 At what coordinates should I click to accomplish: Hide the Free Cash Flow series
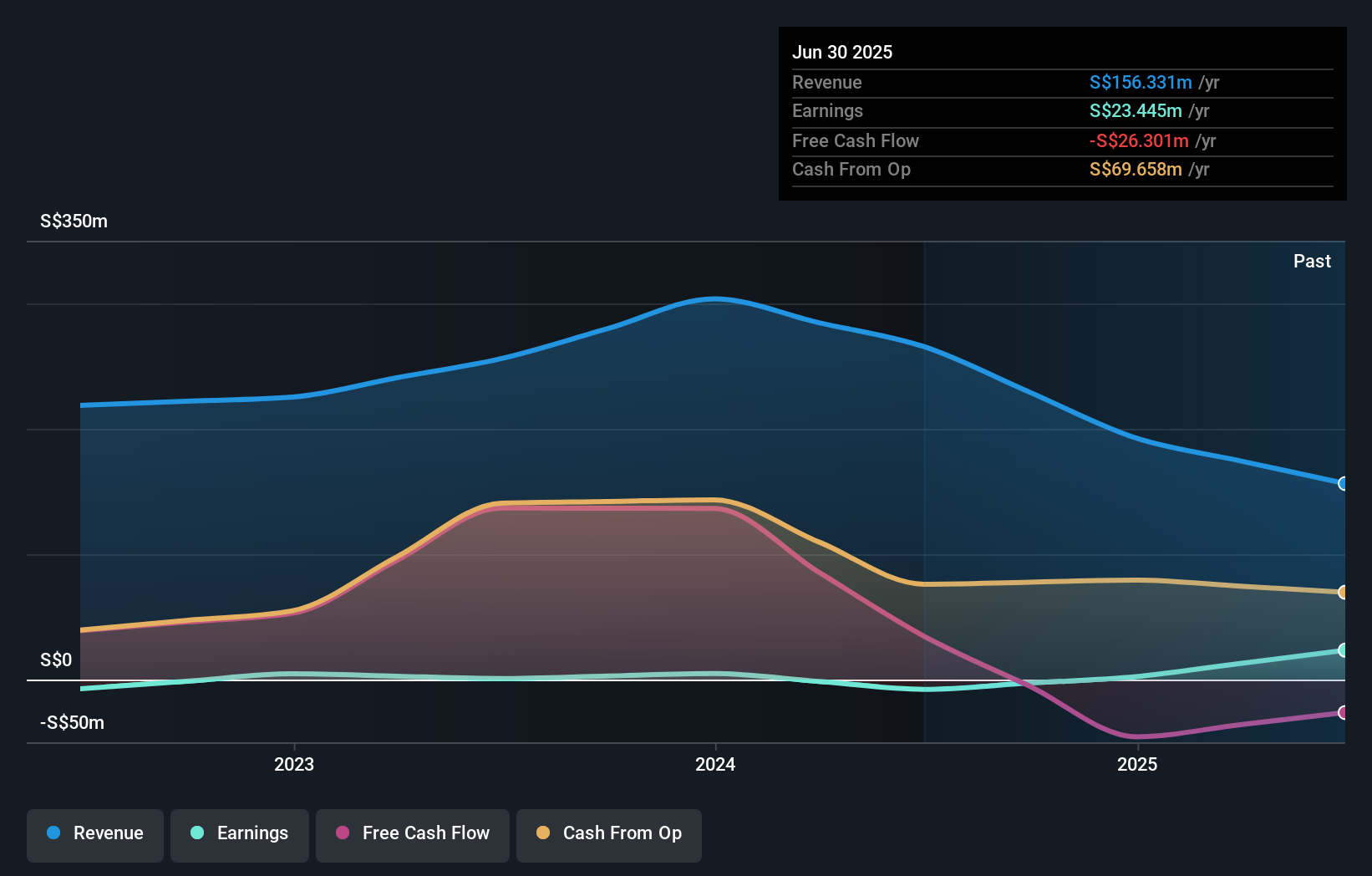413,833
